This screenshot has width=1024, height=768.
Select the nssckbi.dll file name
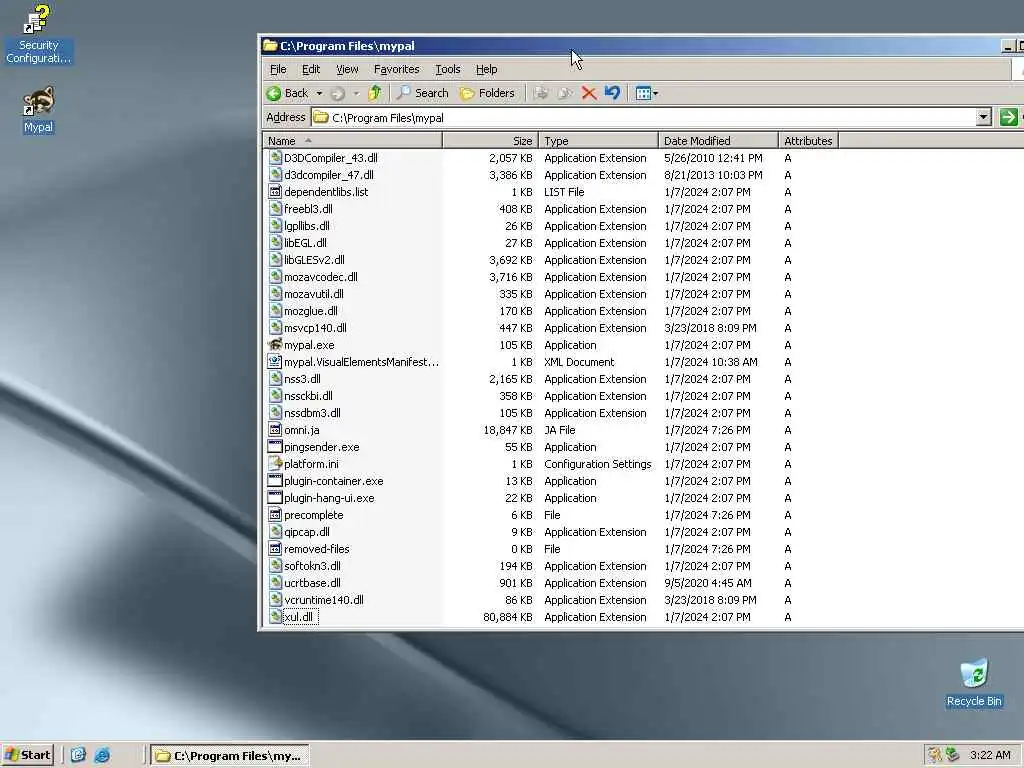pos(308,396)
